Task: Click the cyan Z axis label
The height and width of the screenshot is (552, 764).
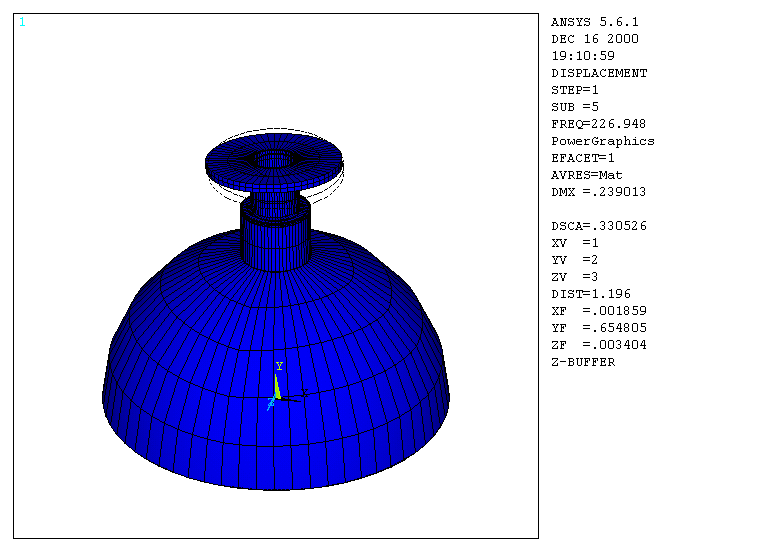Action: (271, 404)
